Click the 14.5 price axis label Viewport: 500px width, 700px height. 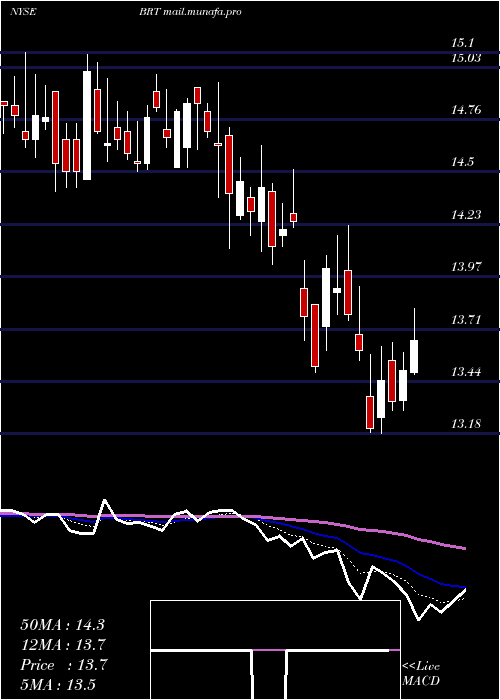click(x=462, y=162)
